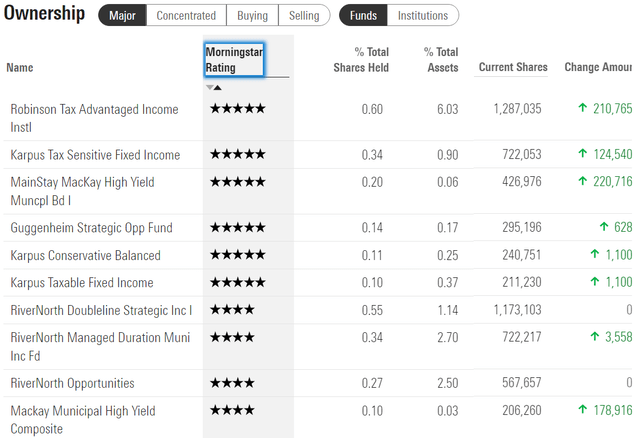This screenshot has width=640, height=438.
Task: Click the sort direction arrows under Morningstar Rating
Action: point(214,87)
